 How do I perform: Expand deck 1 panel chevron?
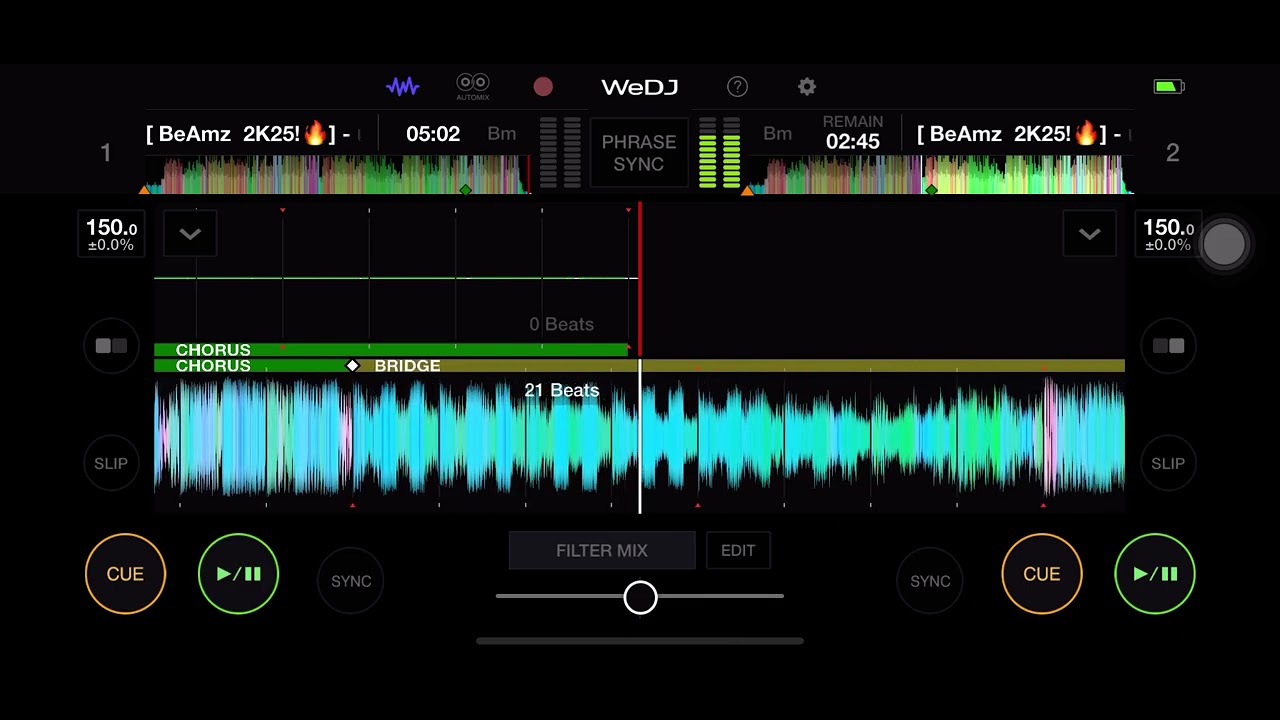[x=190, y=234]
